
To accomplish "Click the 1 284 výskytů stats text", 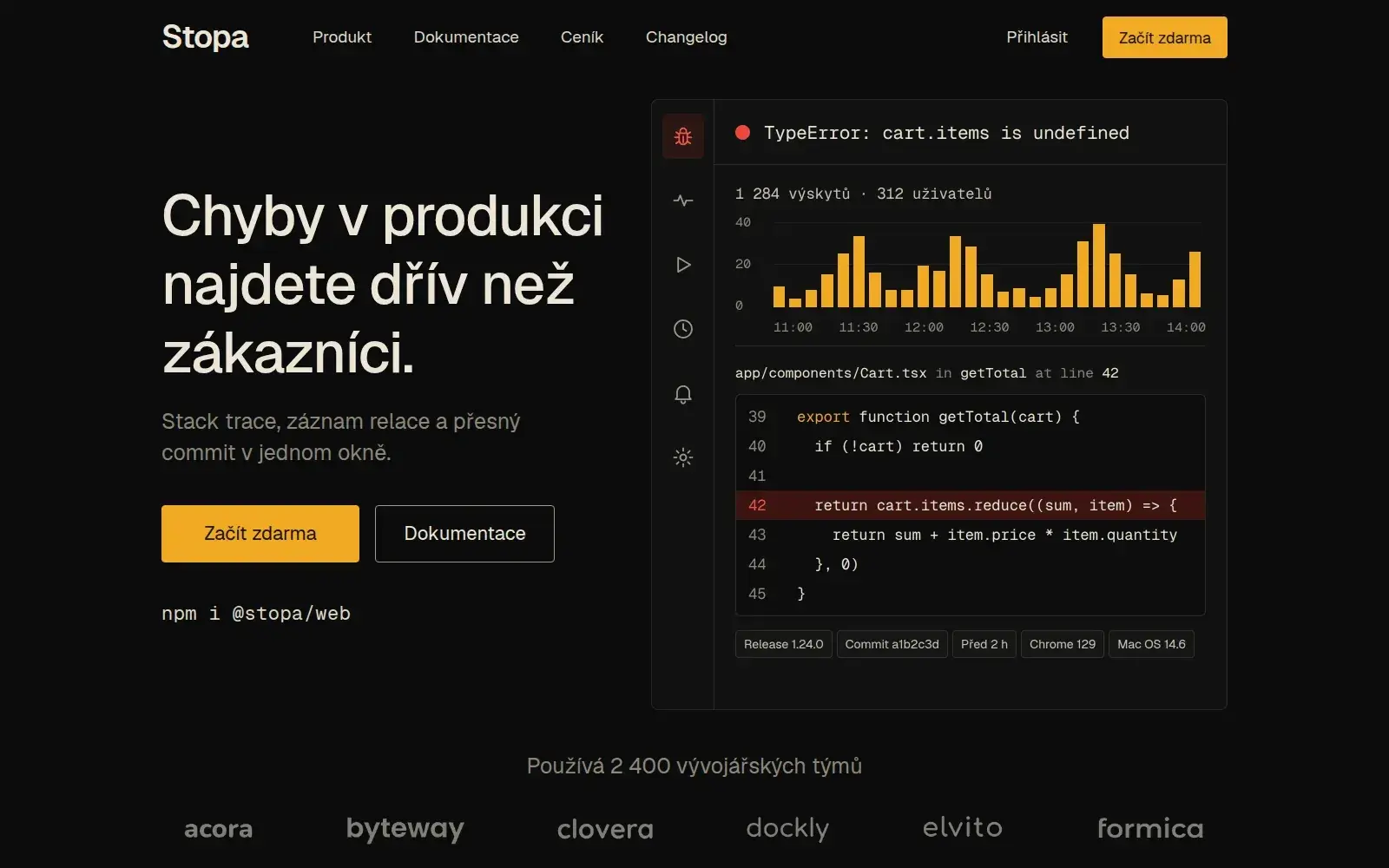I will (x=793, y=194).
